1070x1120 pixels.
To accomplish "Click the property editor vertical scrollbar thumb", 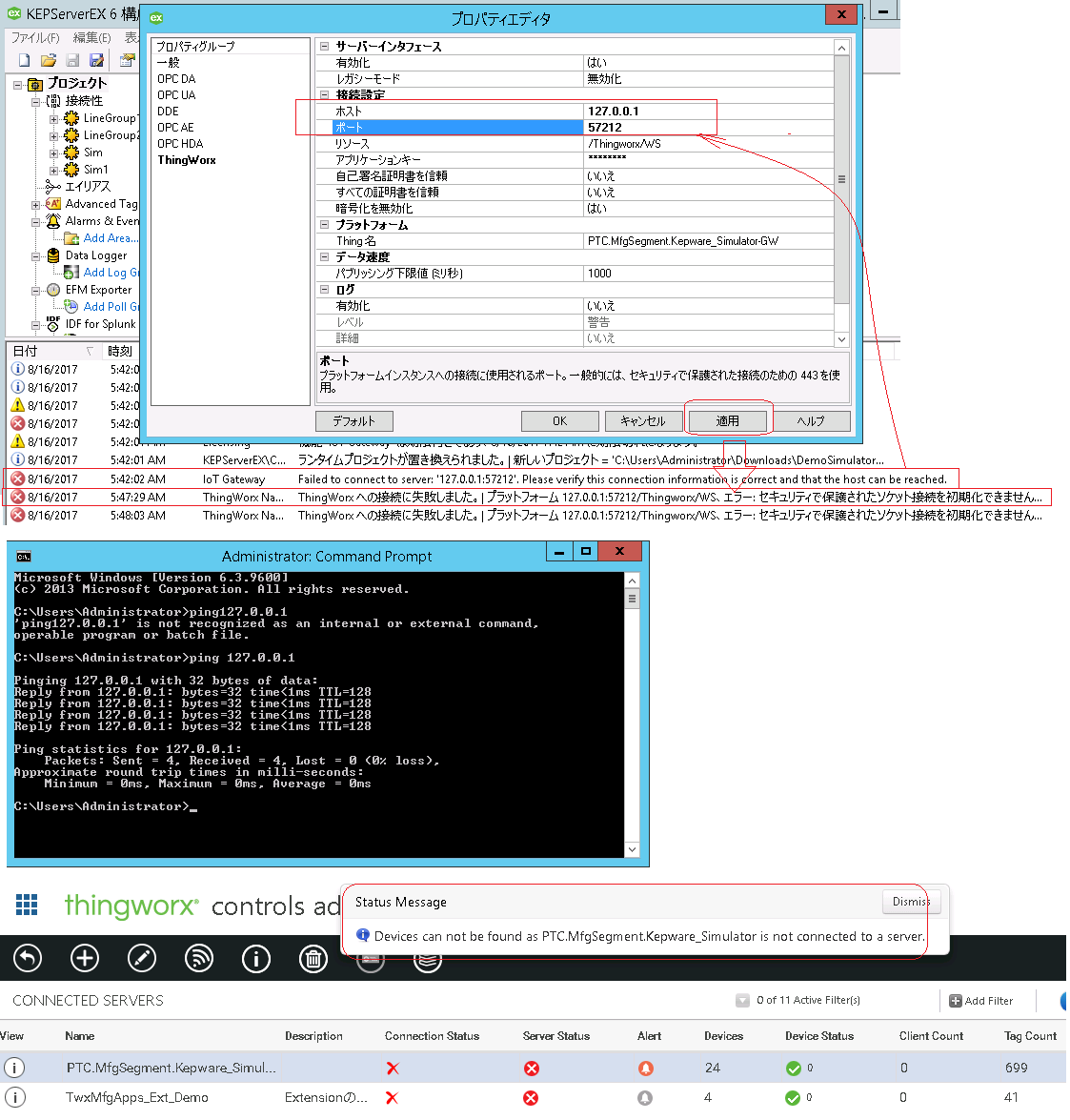I will click(x=841, y=179).
